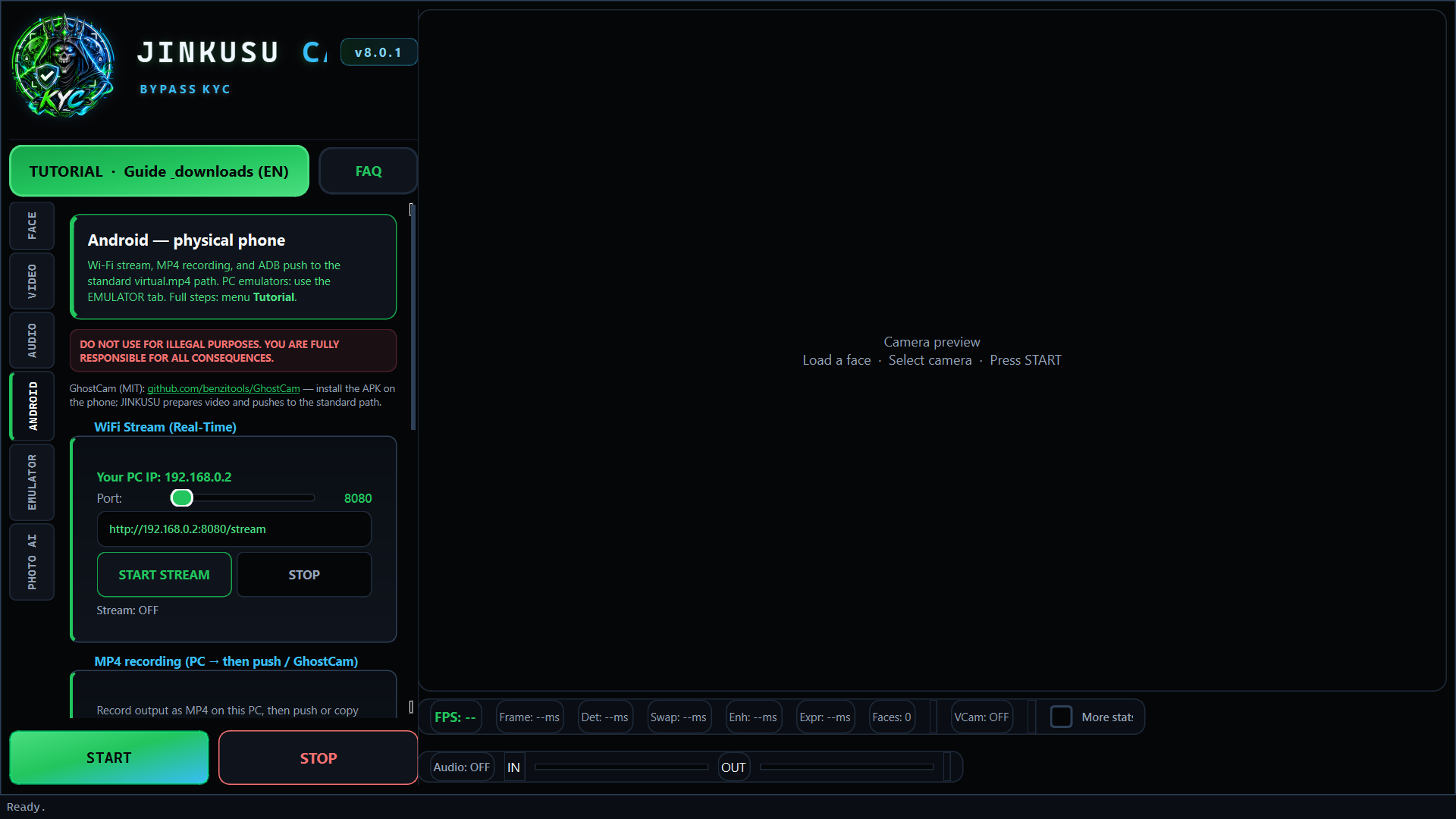This screenshot has width=1456, height=819.
Task: Click the STOP button beside START STREAM
Action: click(x=304, y=575)
